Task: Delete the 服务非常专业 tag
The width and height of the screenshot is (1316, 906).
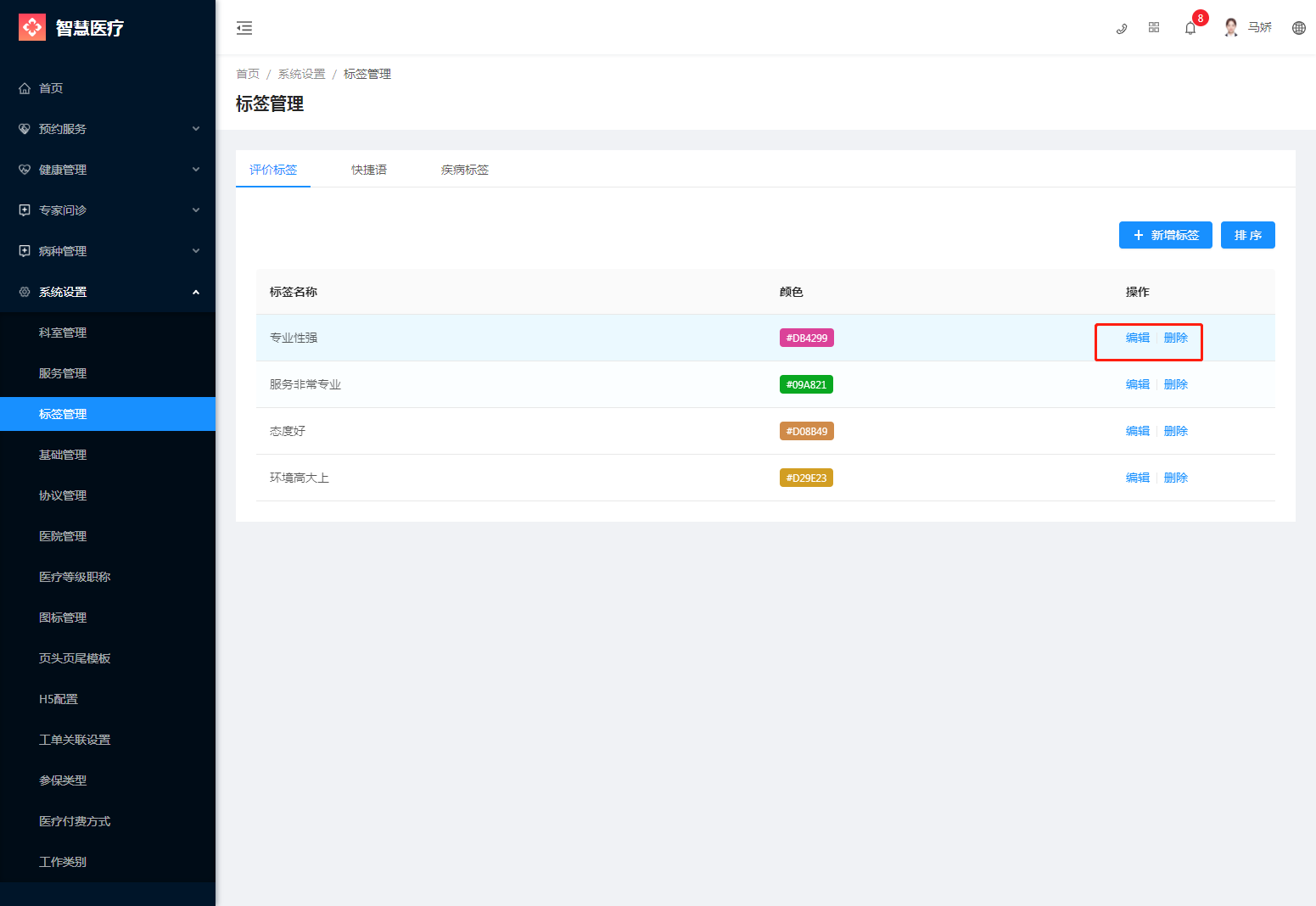Action: pyautogui.click(x=1176, y=384)
